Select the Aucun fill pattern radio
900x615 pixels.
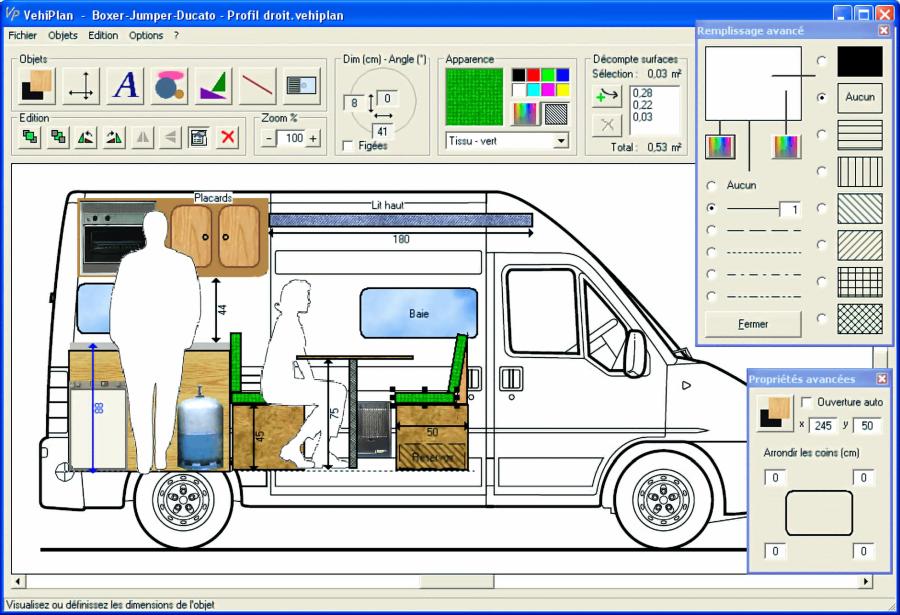pos(822,98)
